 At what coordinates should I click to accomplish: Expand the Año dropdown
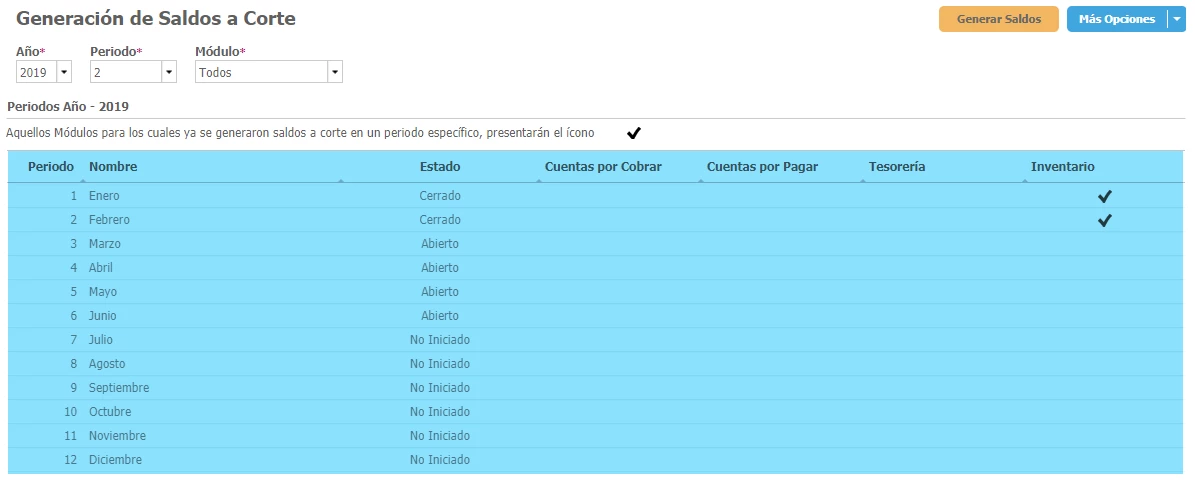coord(64,72)
